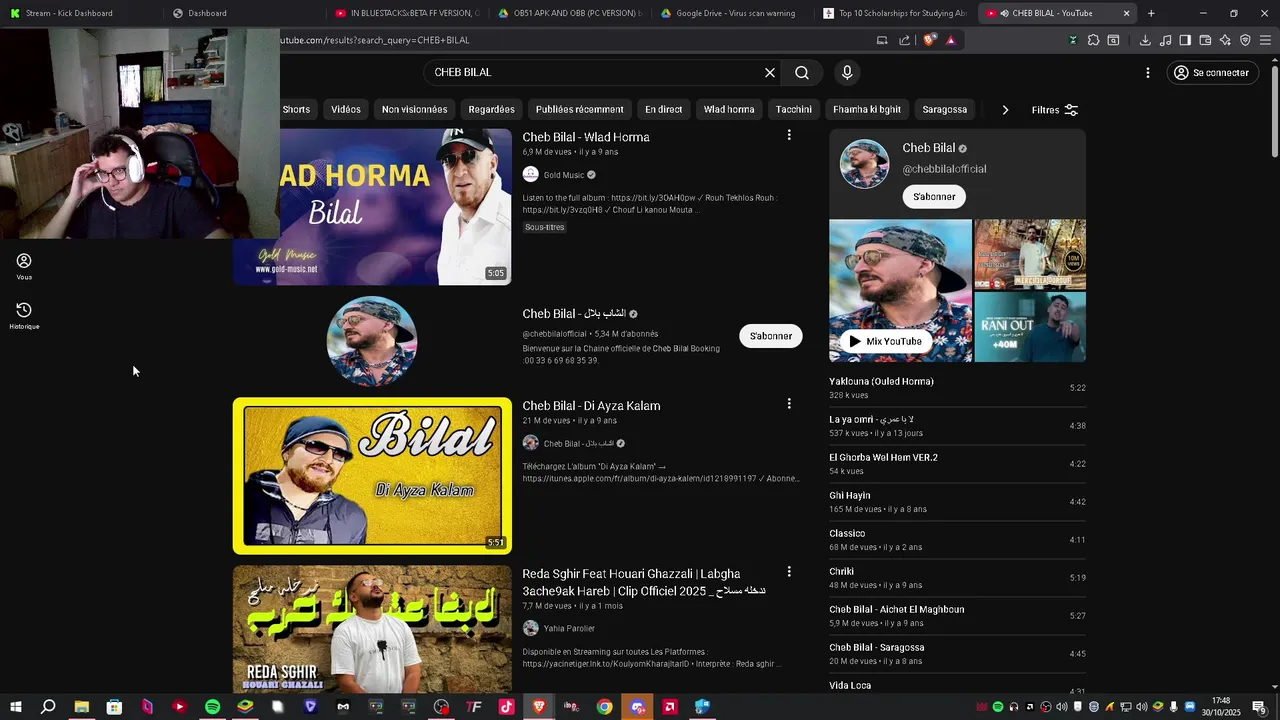Screen dimensions: 1280x720
Task: Open a new browser tab with plus
Action: 1151,13
